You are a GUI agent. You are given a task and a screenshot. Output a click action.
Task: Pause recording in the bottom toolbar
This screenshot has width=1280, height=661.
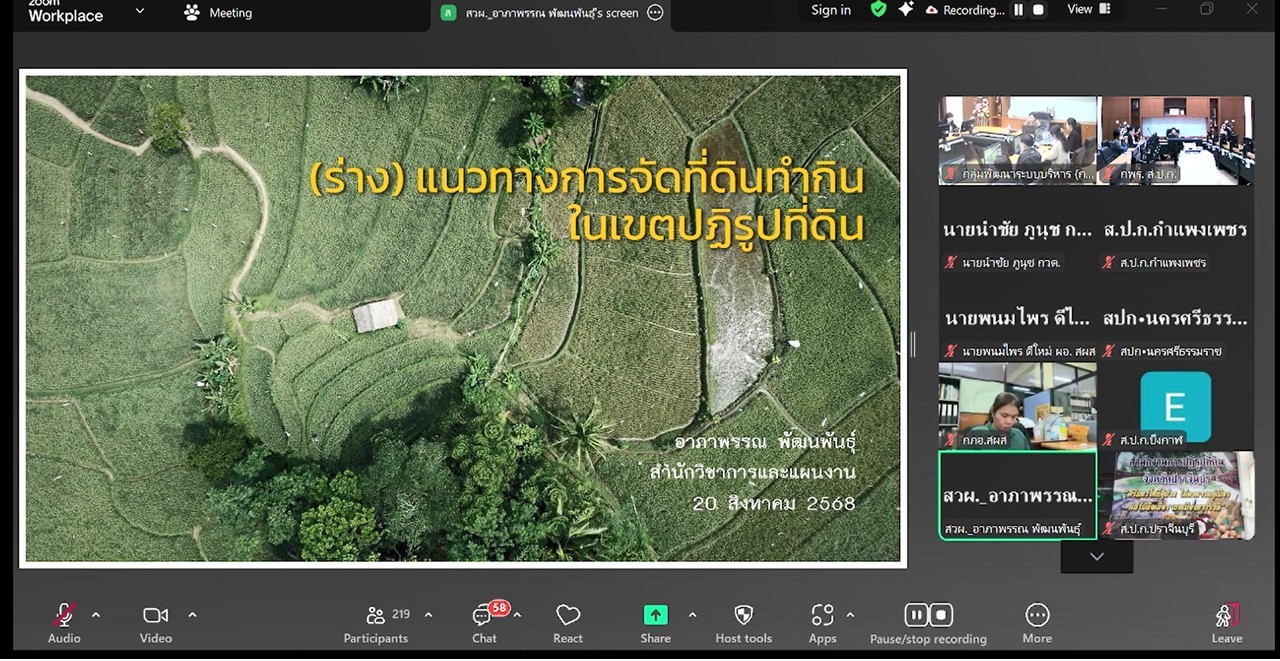tap(916, 615)
